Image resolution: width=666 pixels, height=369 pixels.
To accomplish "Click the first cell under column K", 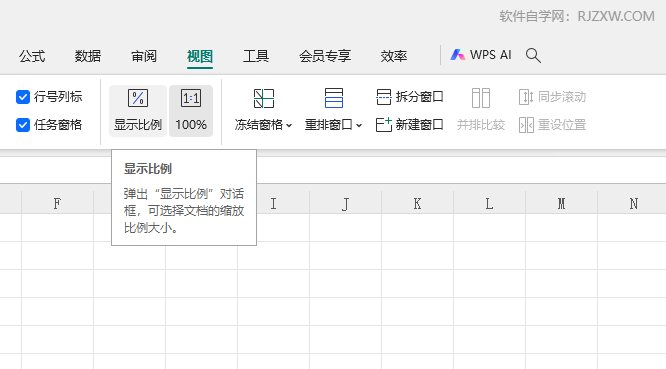I will 418,228.
